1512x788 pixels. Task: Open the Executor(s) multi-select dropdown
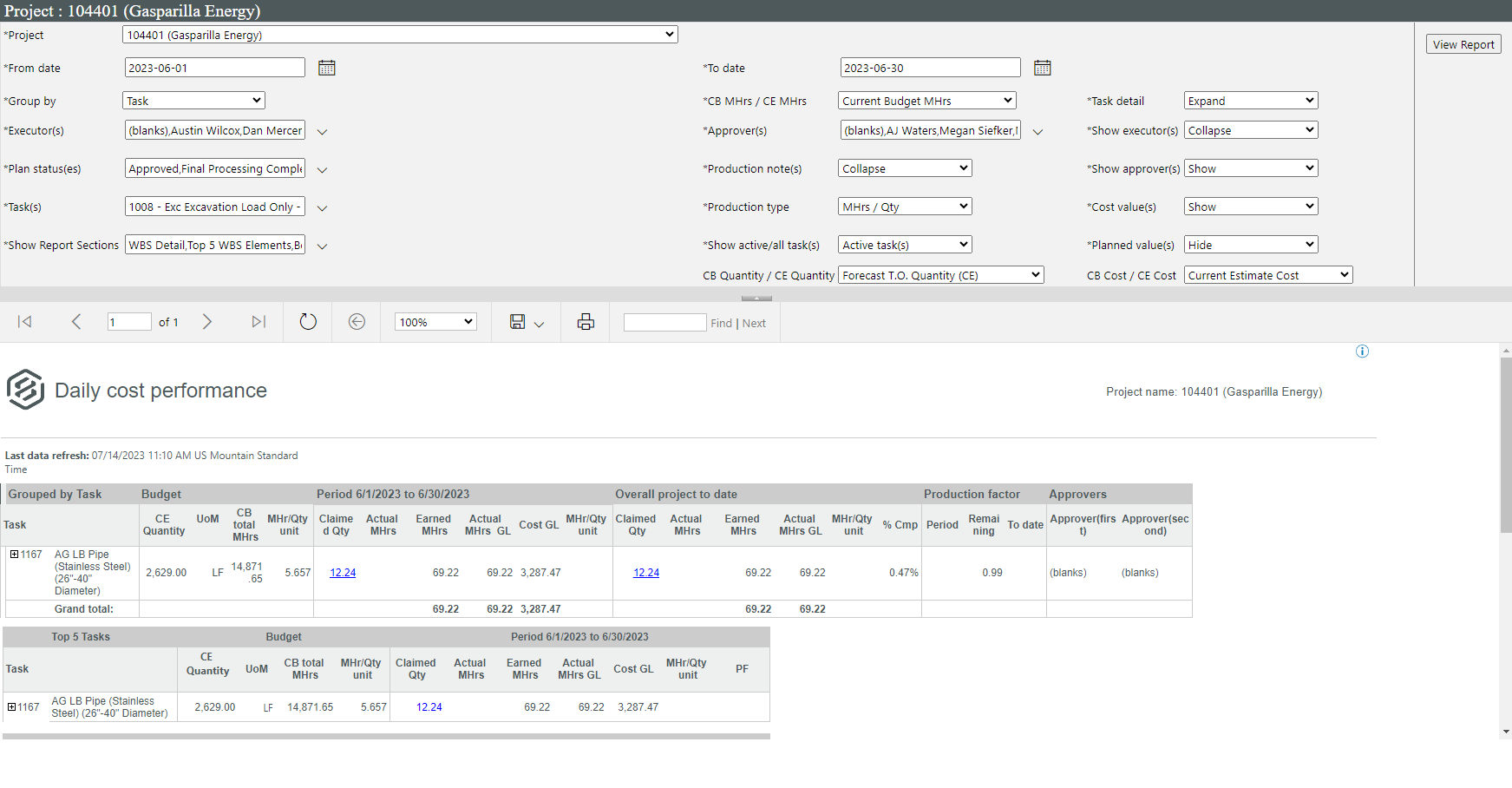(322, 132)
